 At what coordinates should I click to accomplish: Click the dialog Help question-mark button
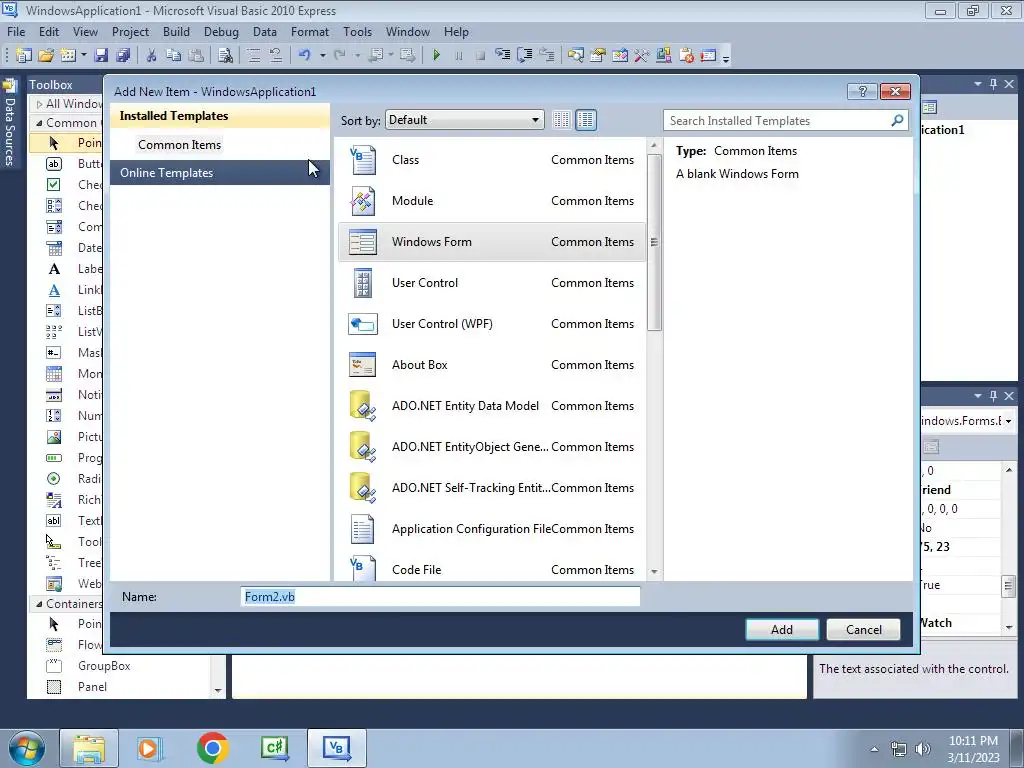coord(862,91)
